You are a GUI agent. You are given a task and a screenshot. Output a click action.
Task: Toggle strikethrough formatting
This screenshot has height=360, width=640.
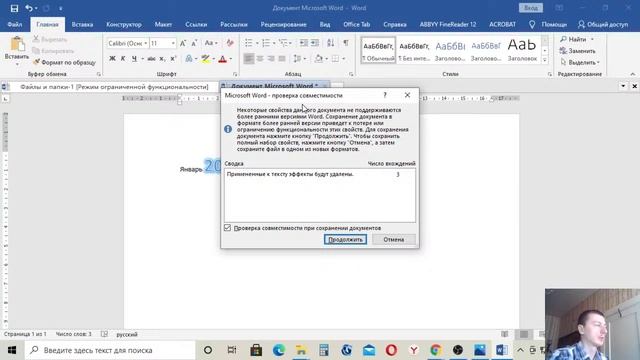(151, 59)
